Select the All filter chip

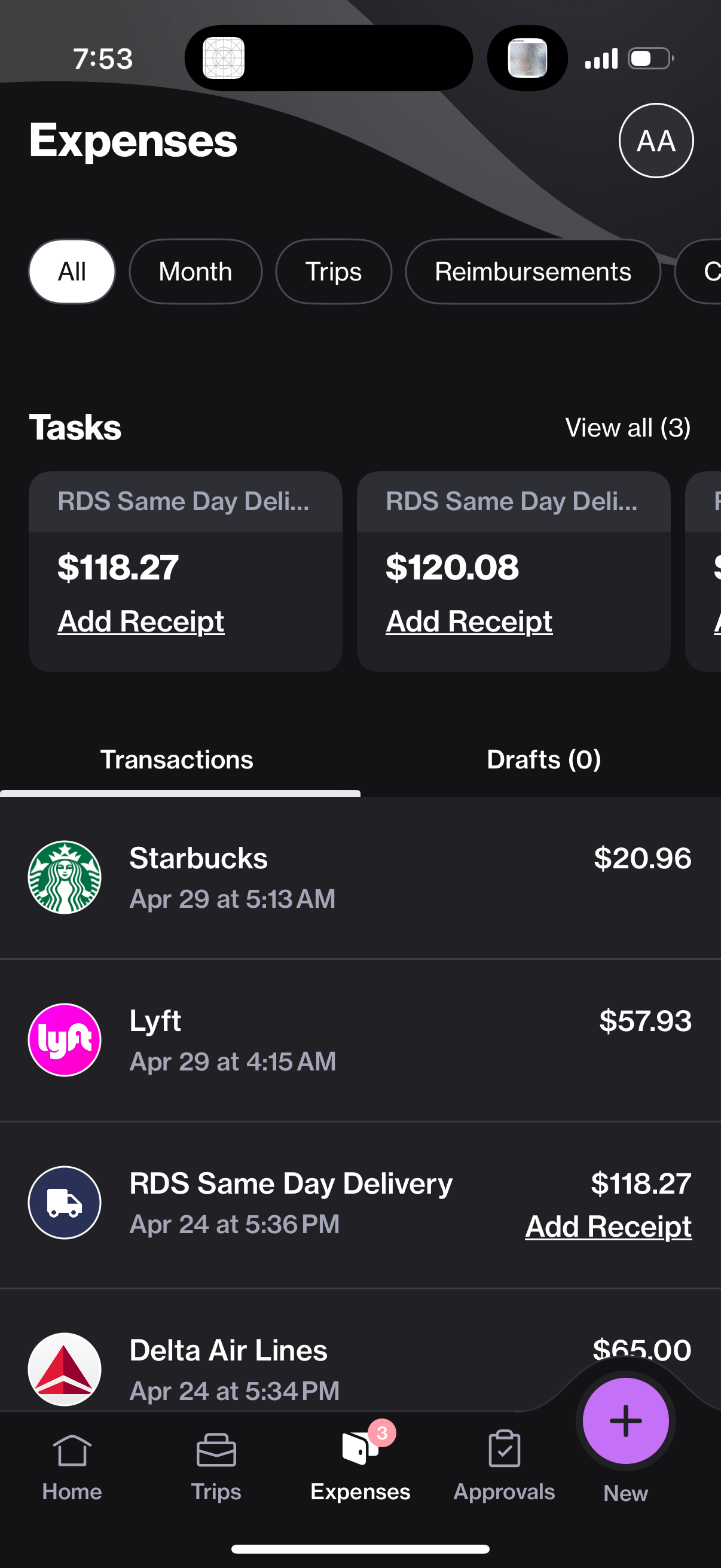tap(72, 271)
